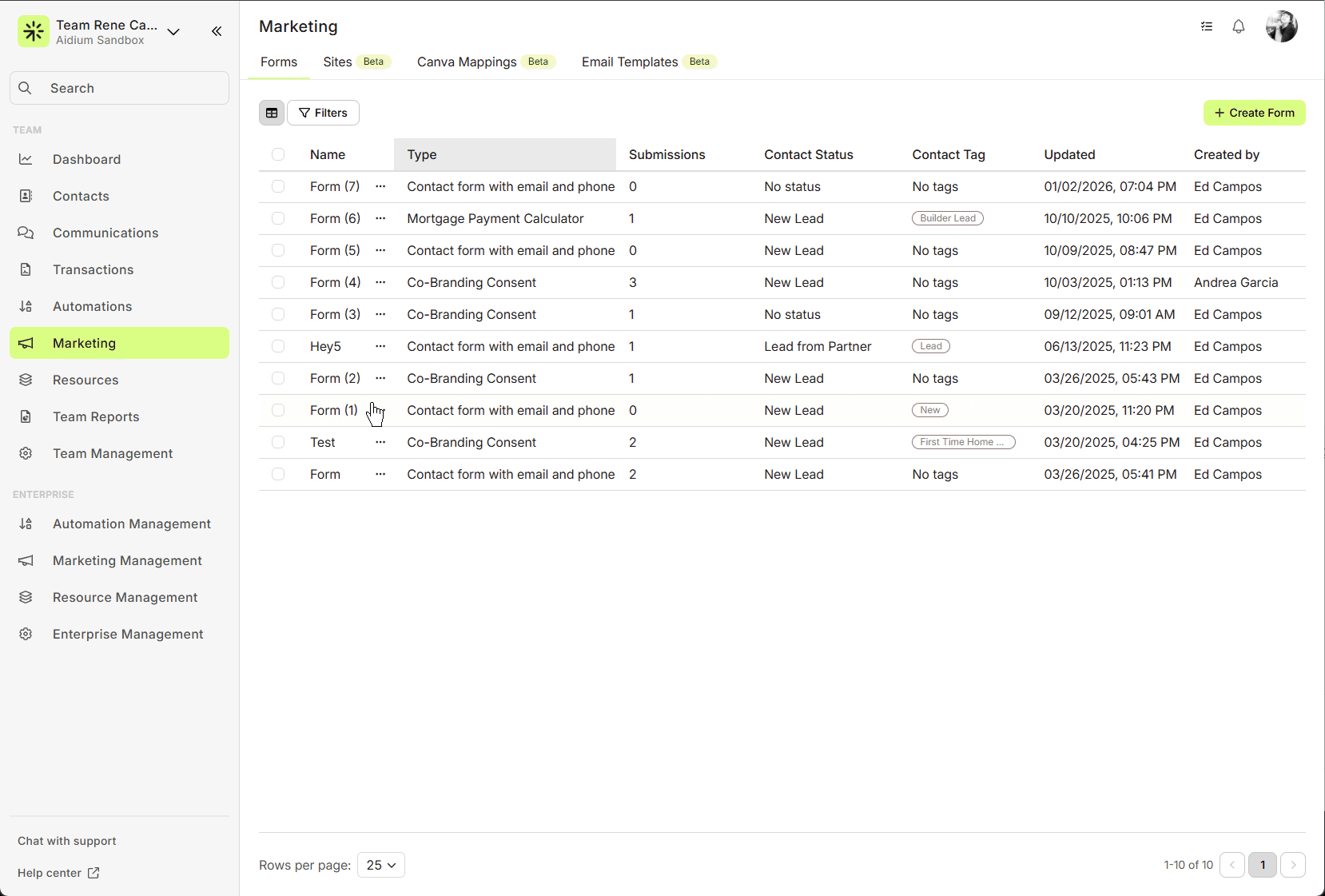Screen dimensions: 1325x896
Task: Open notifications bell icon
Action: pyautogui.click(x=1238, y=26)
